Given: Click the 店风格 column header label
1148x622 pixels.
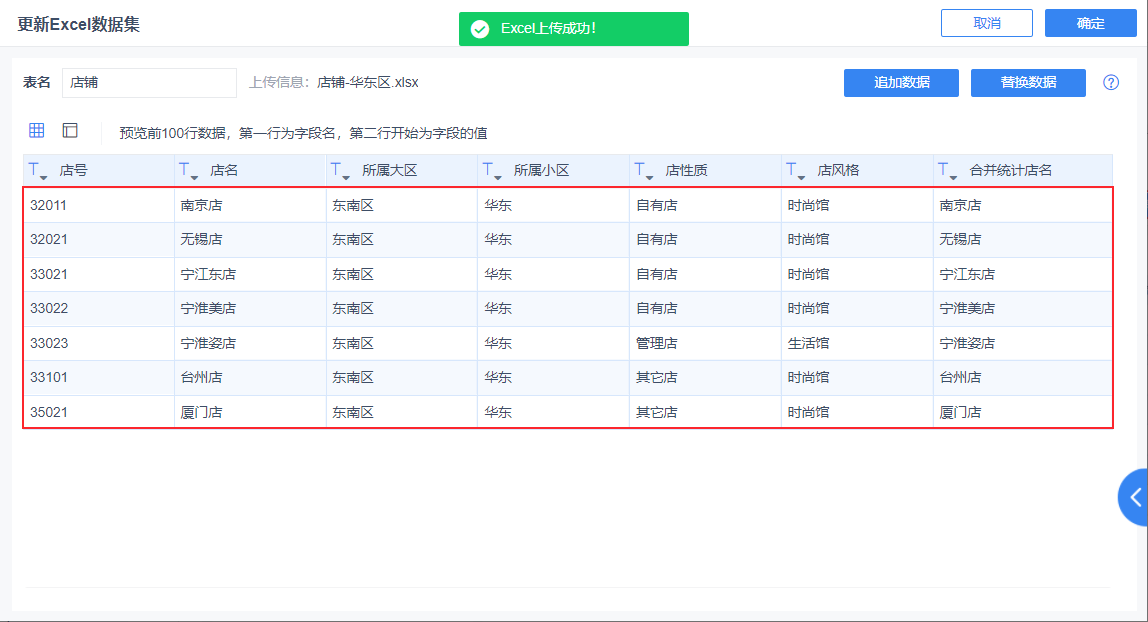Looking at the screenshot, I should [x=838, y=171].
